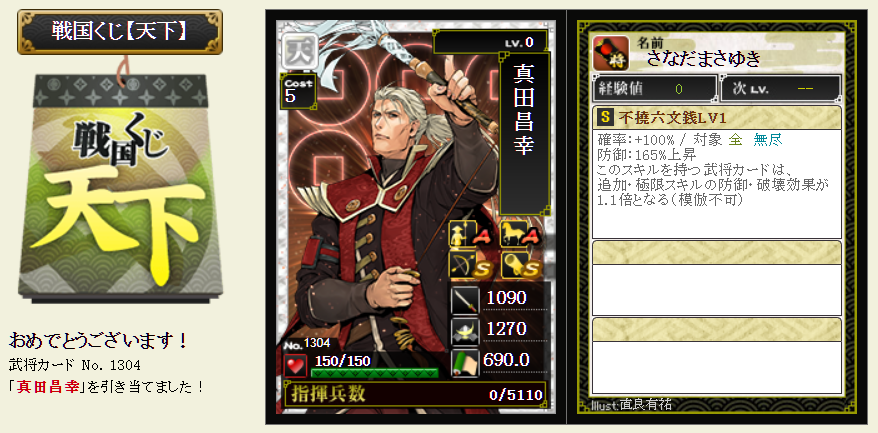Click the Cost 5 badge on card
The height and width of the screenshot is (433, 878).
tap(298, 90)
